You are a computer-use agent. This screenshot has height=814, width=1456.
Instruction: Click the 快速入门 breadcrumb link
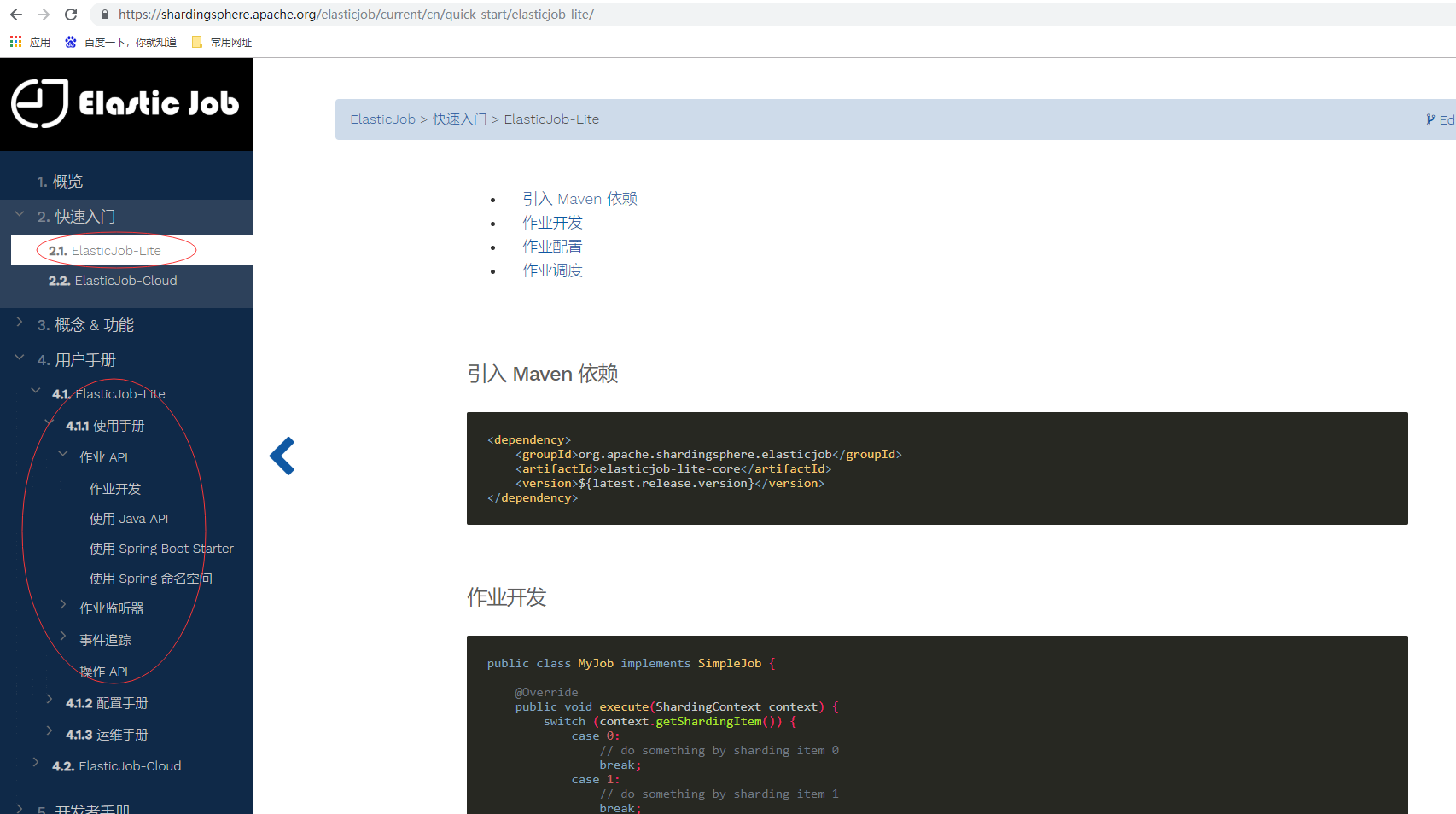pyautogui.click(x=460, y=119)
